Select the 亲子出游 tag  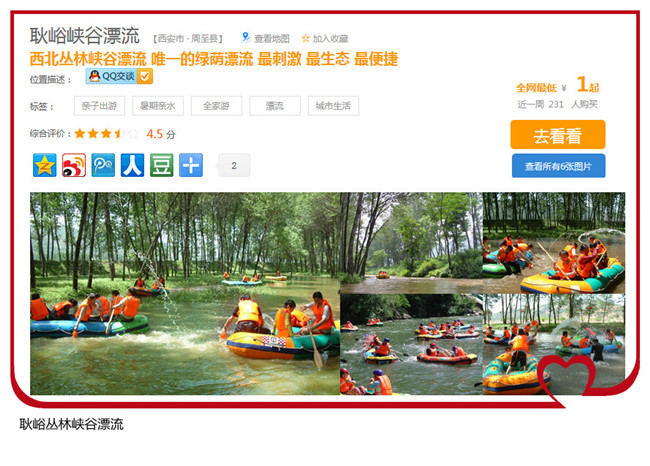point(99,106)
